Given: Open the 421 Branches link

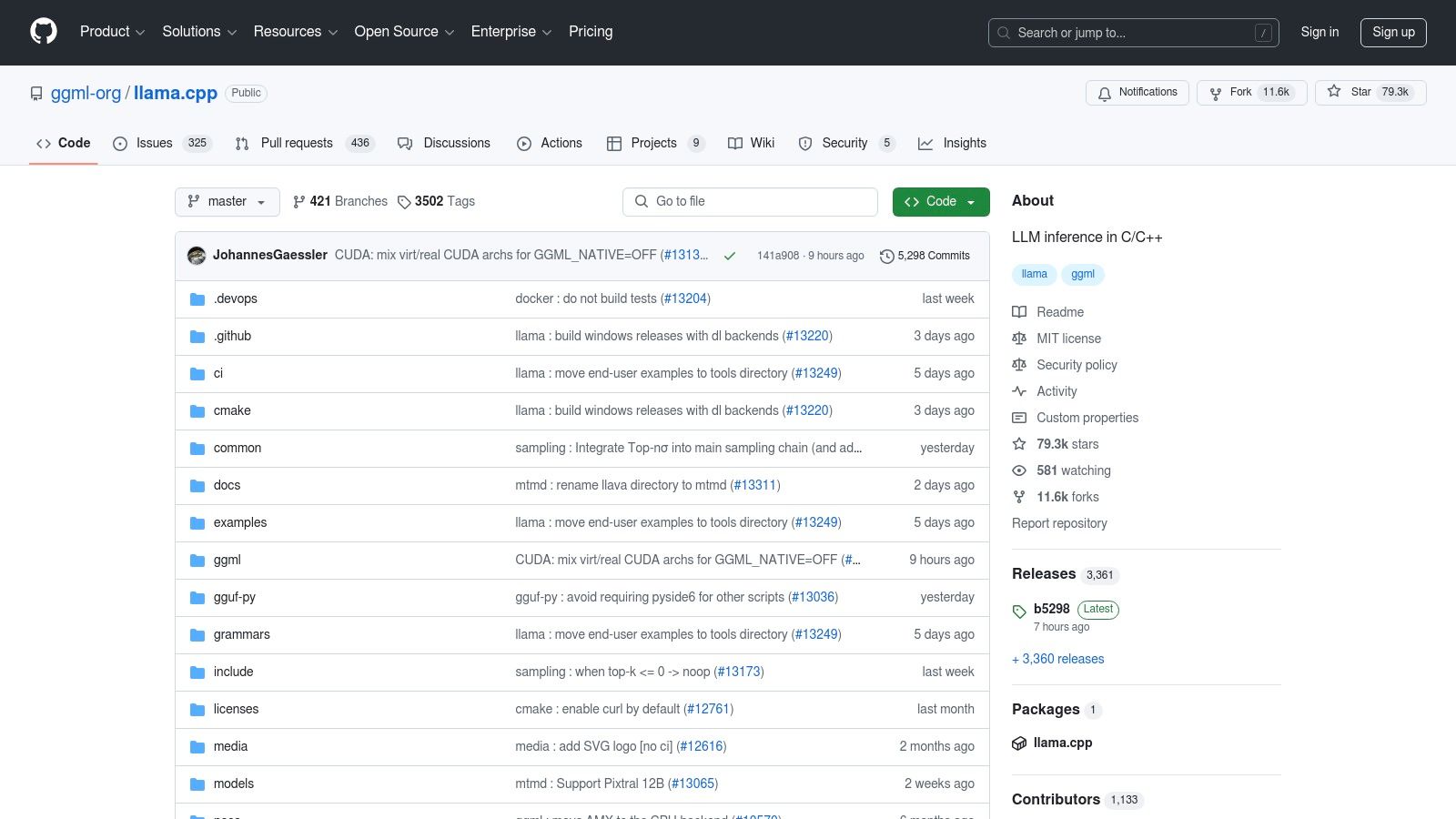Looking at the screenshot, I should [340, 202].
